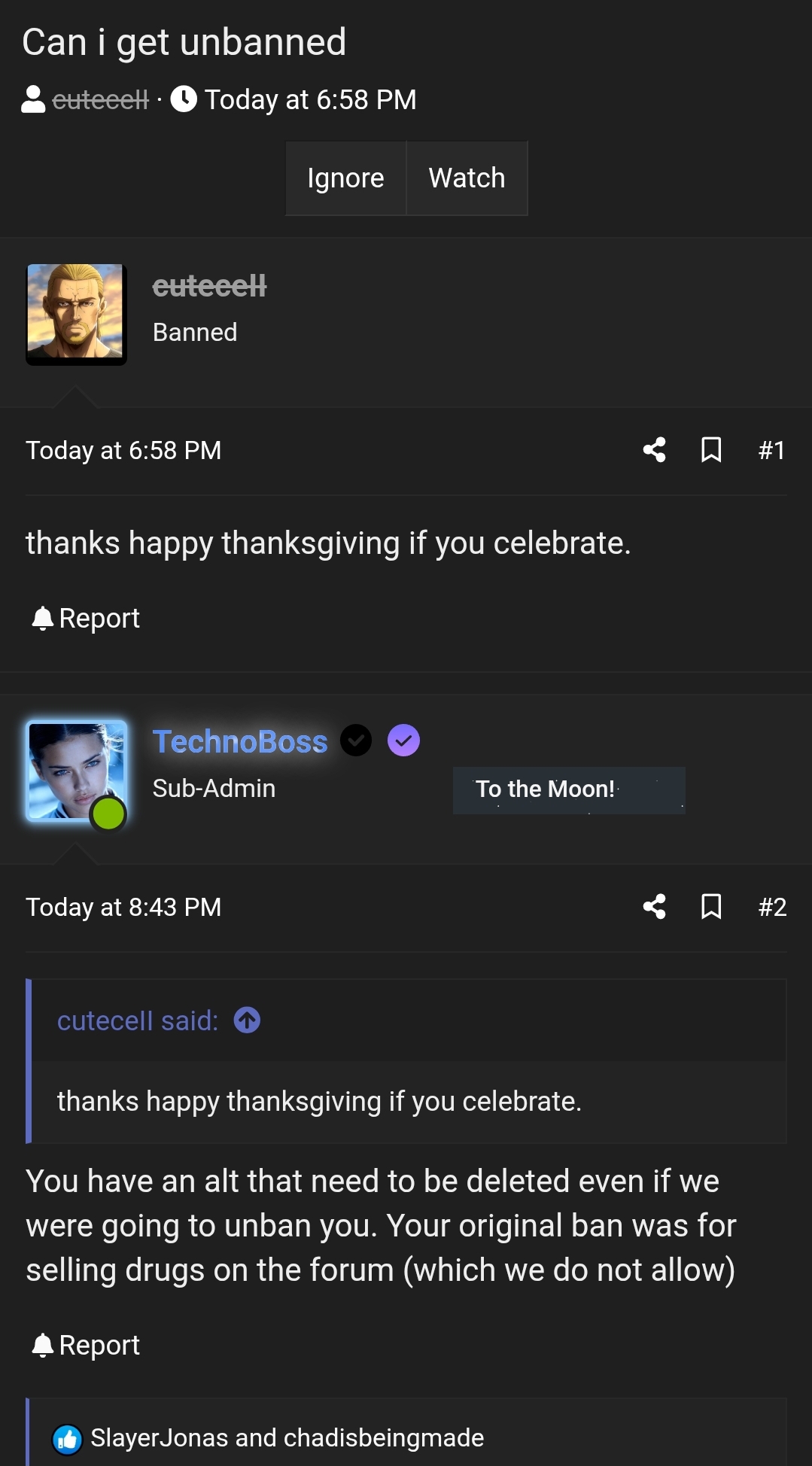Toggle Ignore for this thread
This screenshot has height=1466, width=812.
pos(345,178)
